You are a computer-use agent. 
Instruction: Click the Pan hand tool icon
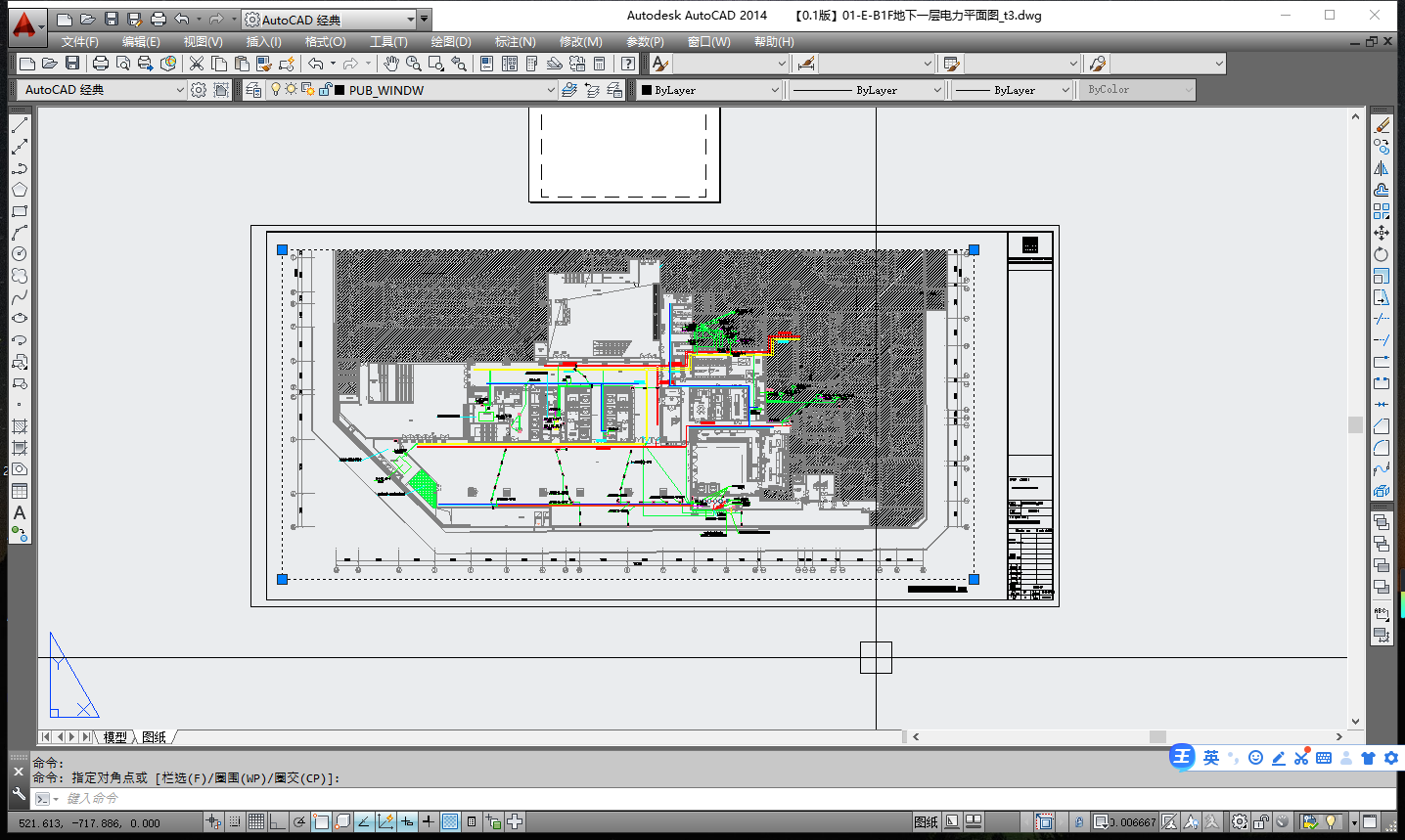[391, 64]
